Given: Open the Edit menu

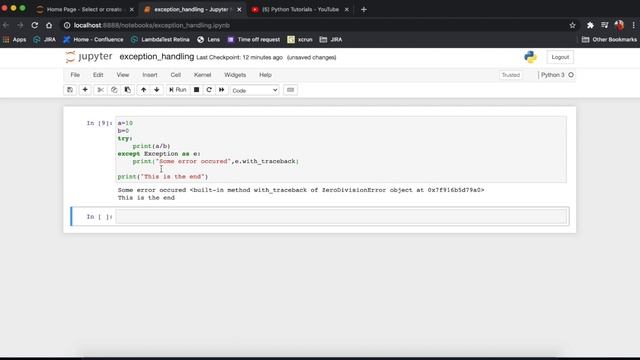Looking at the screenshot, I should coord(98,75).
